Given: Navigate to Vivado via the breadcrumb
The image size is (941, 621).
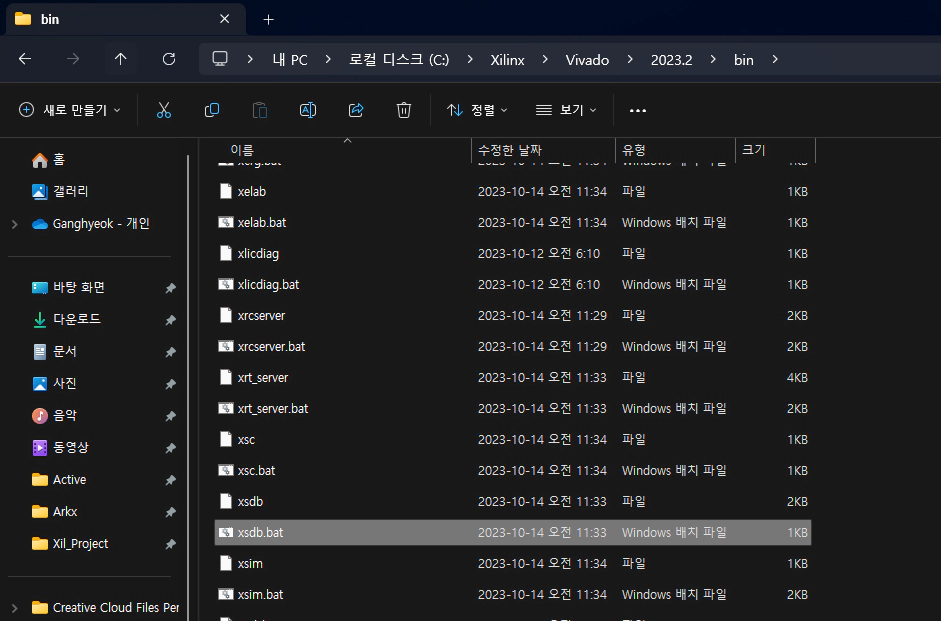Looking at the screenshot, I should (587, 59).
